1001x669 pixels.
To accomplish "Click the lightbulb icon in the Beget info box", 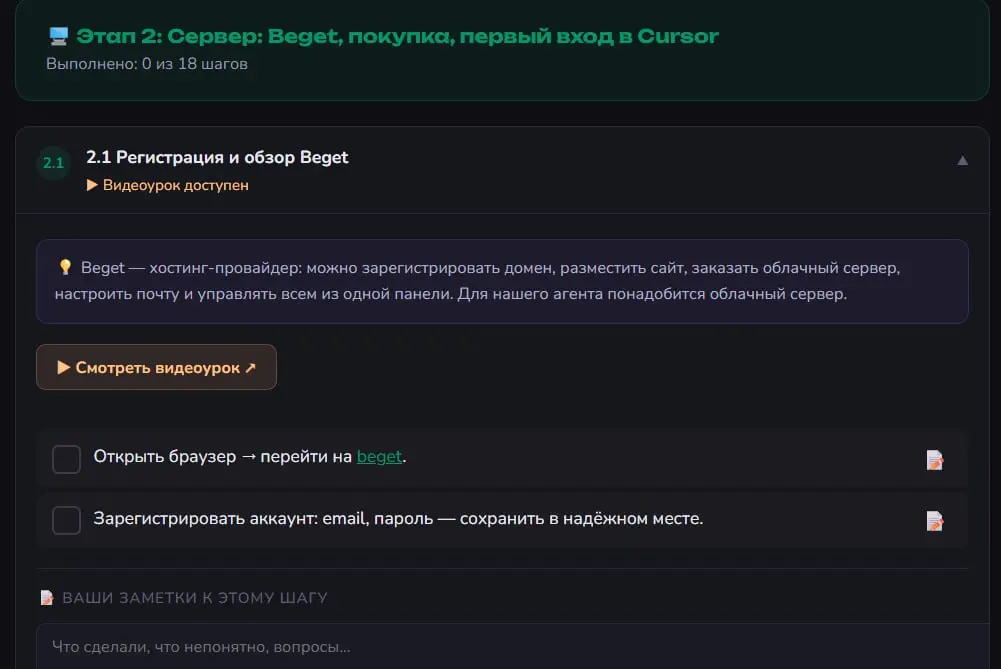I will point(64,267).
